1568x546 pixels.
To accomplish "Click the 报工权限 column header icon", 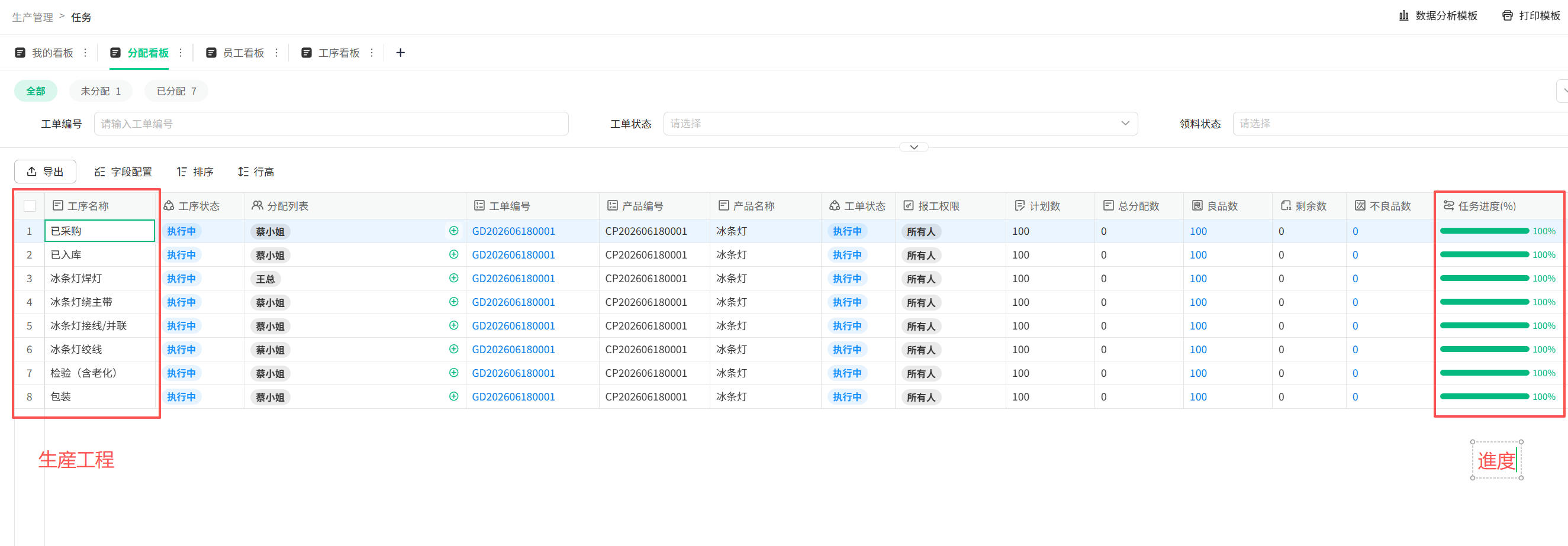I will (x=908, y=206).
